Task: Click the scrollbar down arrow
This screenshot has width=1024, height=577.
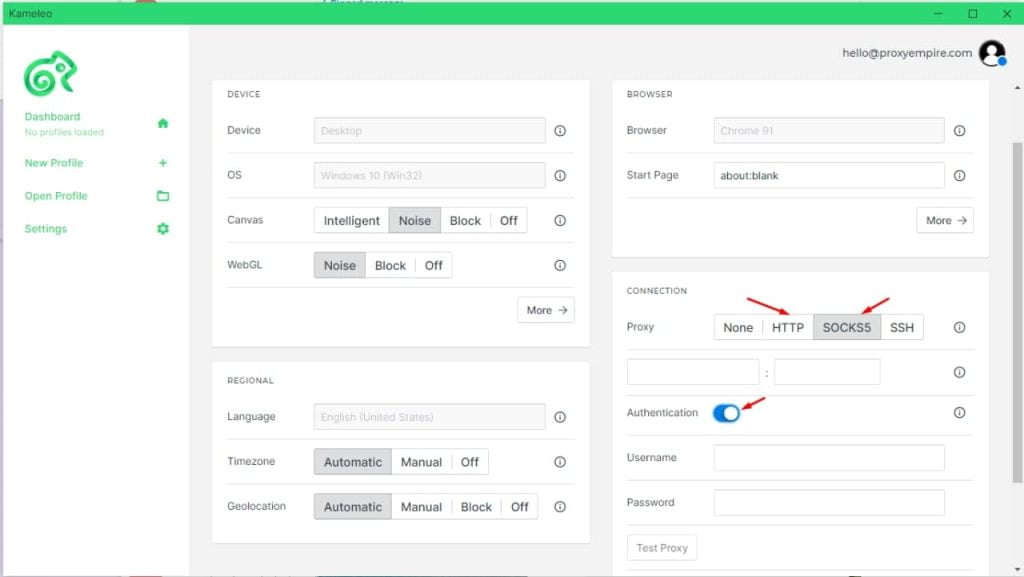Action: tap(1017, 570)
